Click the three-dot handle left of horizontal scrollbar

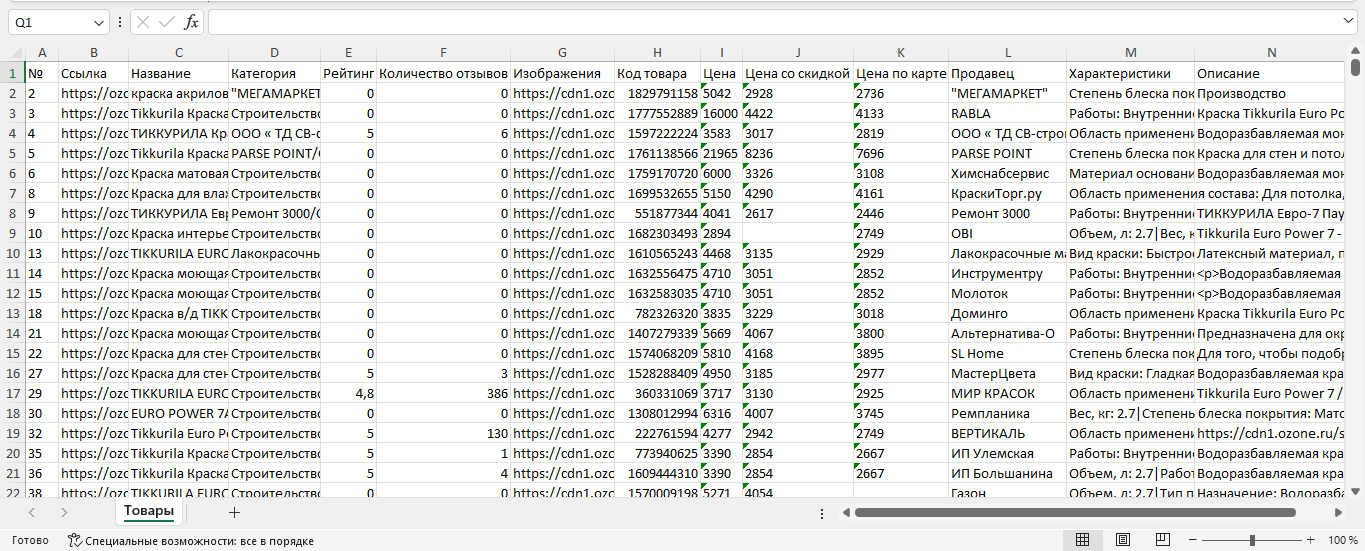(x=821, y=513)
